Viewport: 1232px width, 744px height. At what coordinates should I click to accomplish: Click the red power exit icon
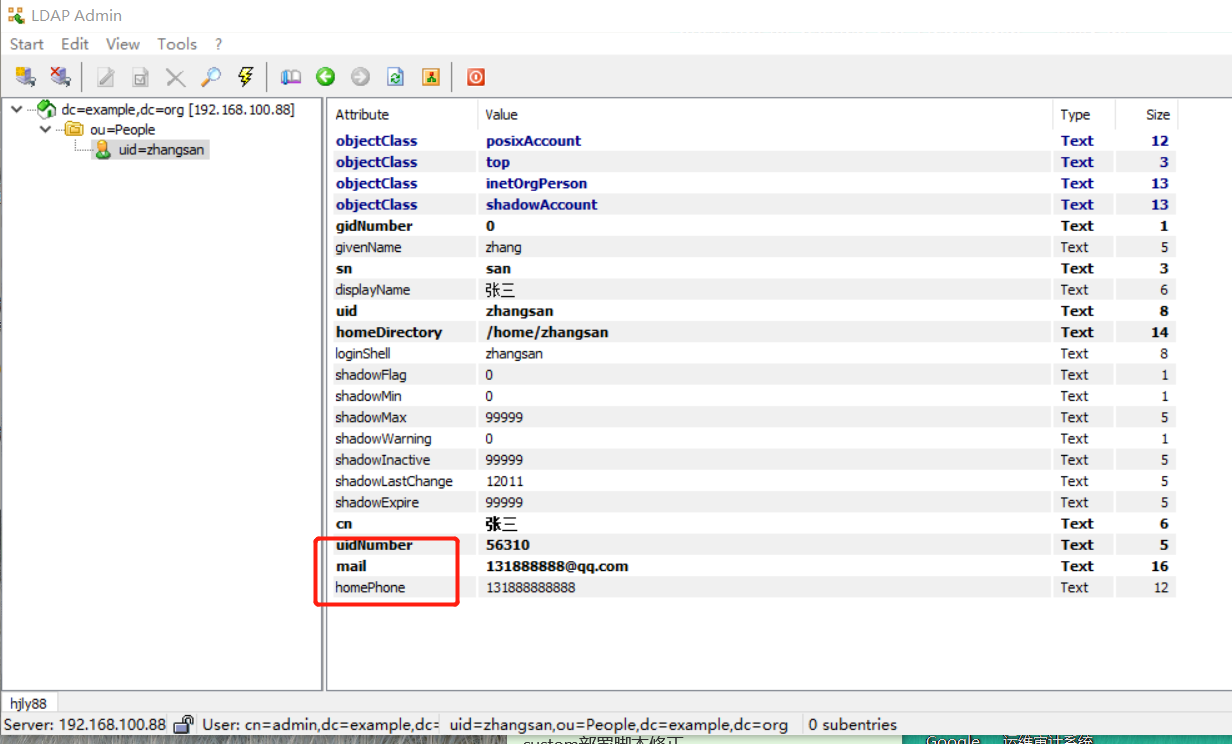(476, 77)
